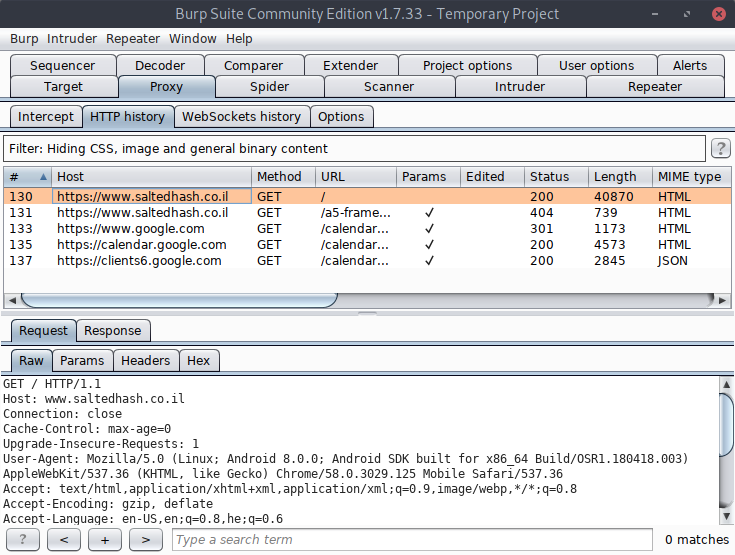The image size is (735, 555).
Task: Select request 131 with 404 status
Action: [368, 213]
